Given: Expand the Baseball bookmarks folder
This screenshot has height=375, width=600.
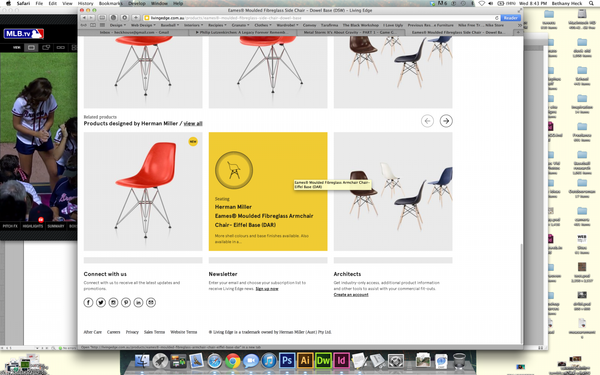Looking at the screenshot, I should [x=170, y=25].
